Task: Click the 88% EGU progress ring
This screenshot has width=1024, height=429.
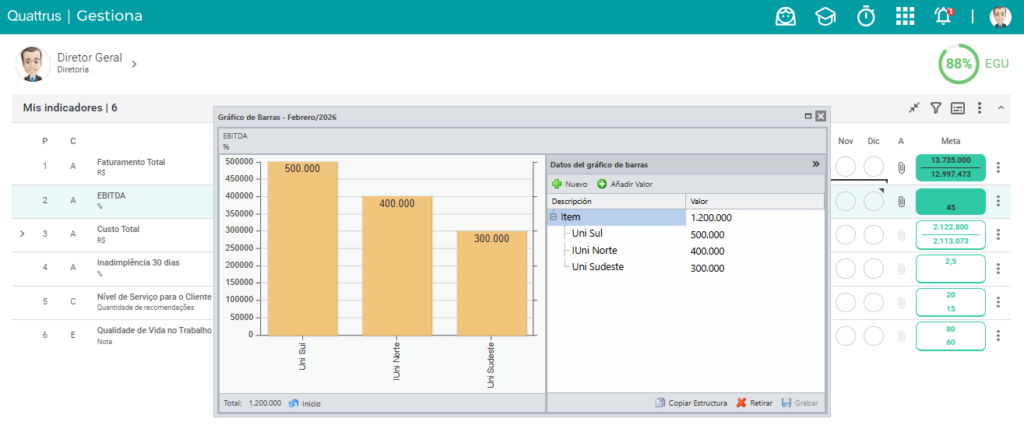Action: 959,64
